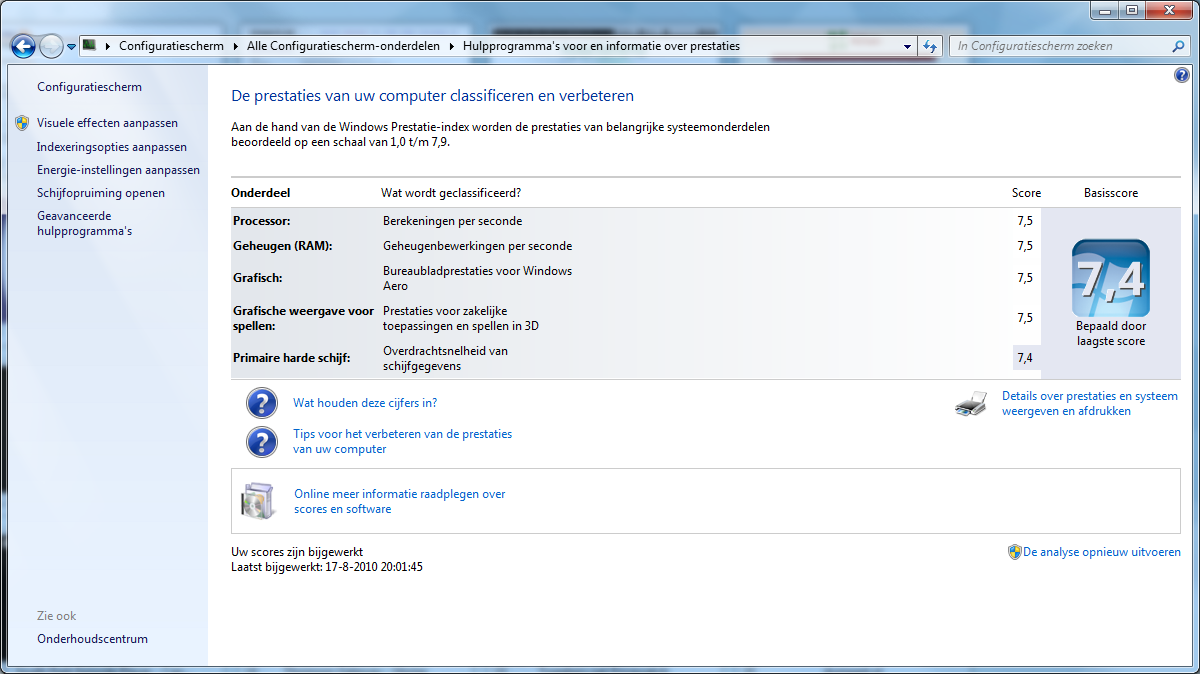Image resolution: width=1200 pixels, height=674 pixels.
Task: Click the Forward navigation arrow
Action: (x=51, y=46)
